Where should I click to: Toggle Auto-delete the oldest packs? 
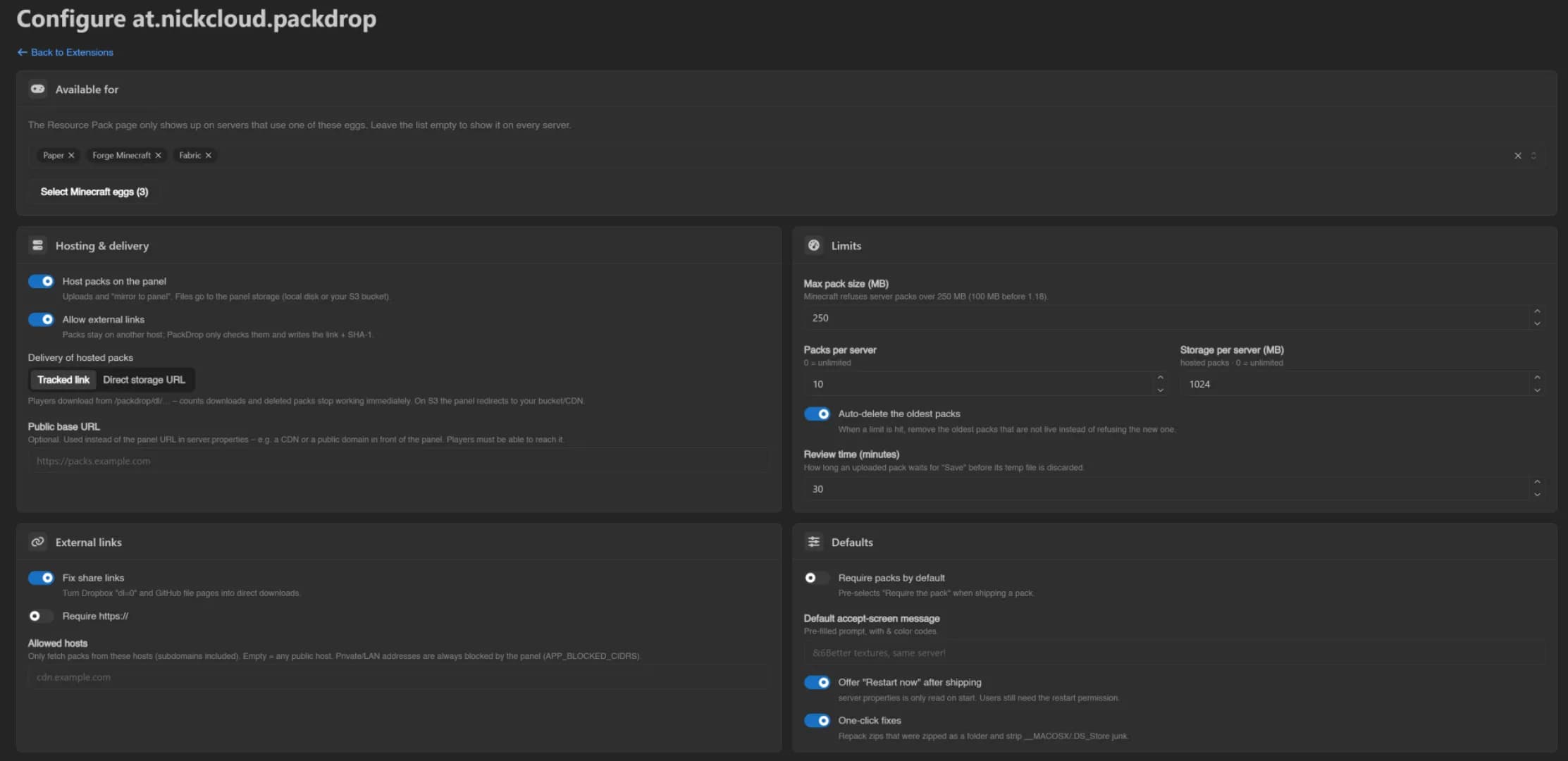(817, 414)
